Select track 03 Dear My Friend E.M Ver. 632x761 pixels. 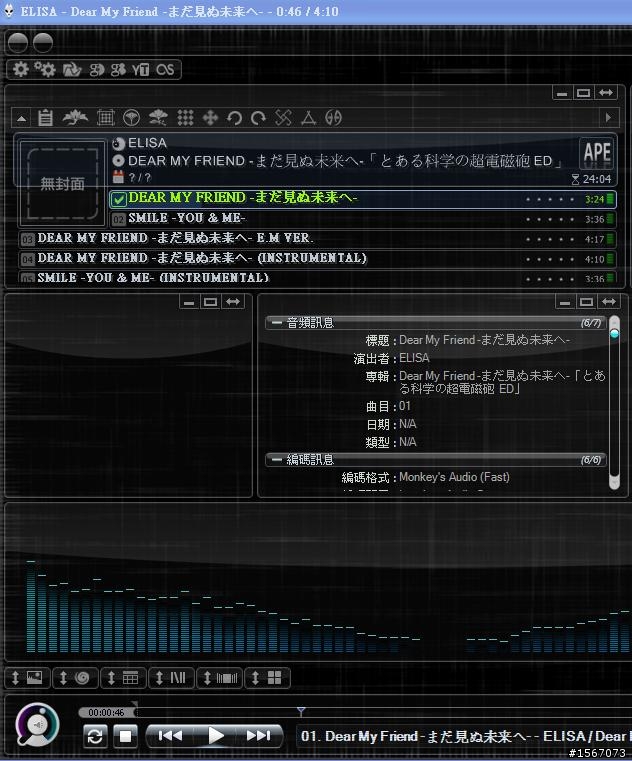pos(318,239)
